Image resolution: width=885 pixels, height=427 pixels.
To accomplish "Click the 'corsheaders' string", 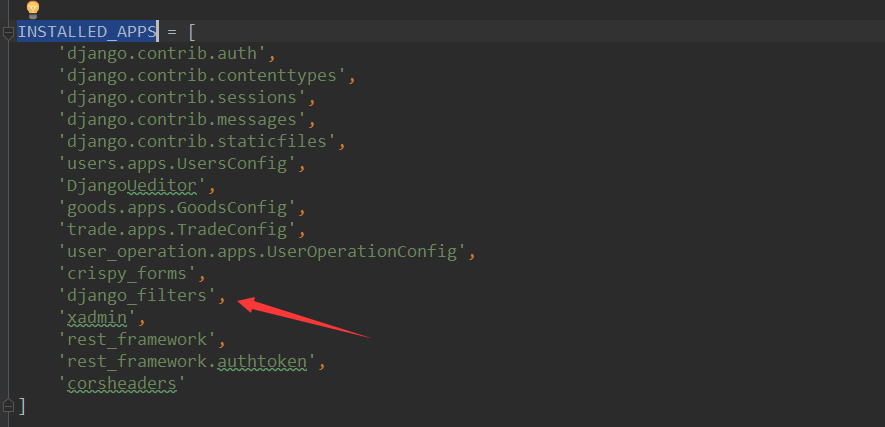I will (x=122, y=384).
